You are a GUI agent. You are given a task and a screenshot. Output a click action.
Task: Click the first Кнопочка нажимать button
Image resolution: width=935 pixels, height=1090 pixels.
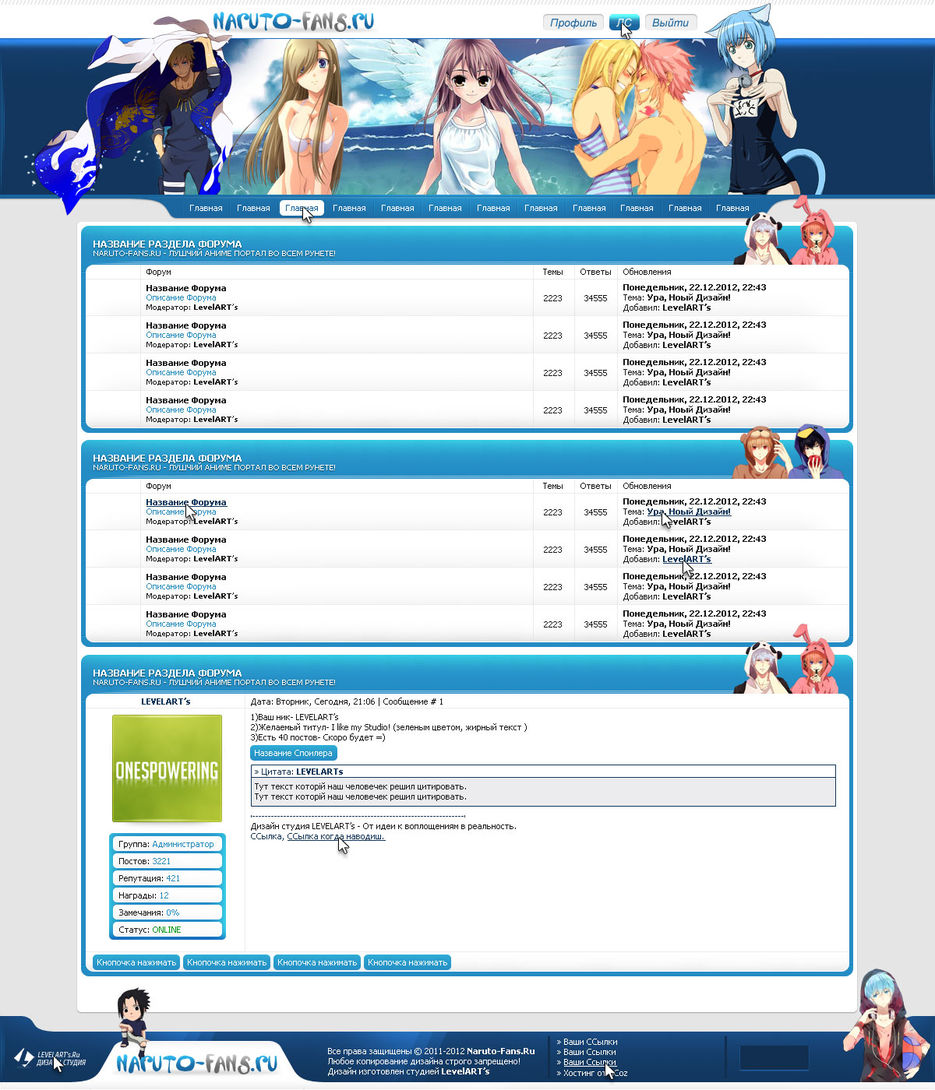(x=136, y=962)
